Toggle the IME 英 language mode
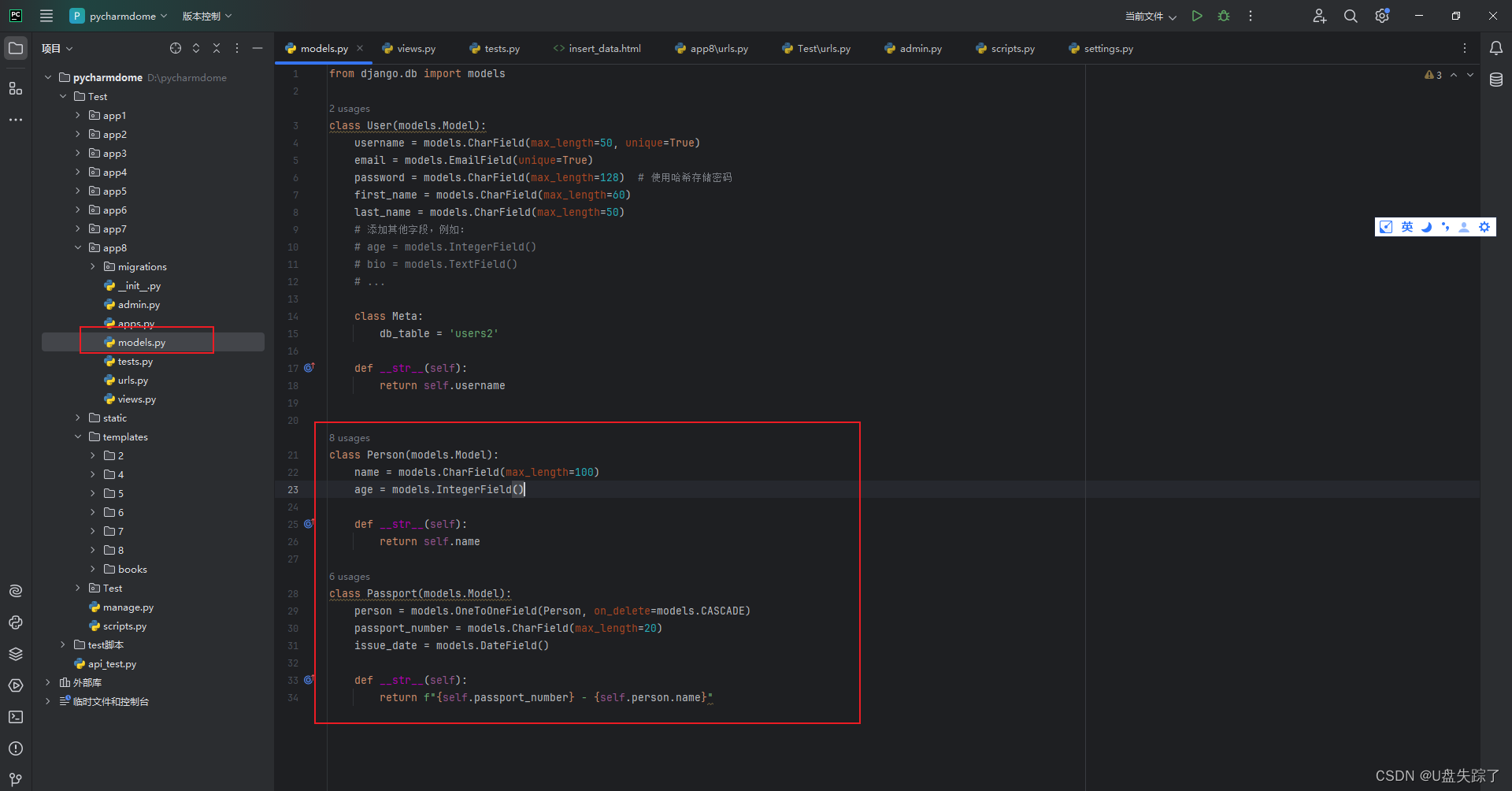Screen dimensions: 1512x791 click(1407, 227)
